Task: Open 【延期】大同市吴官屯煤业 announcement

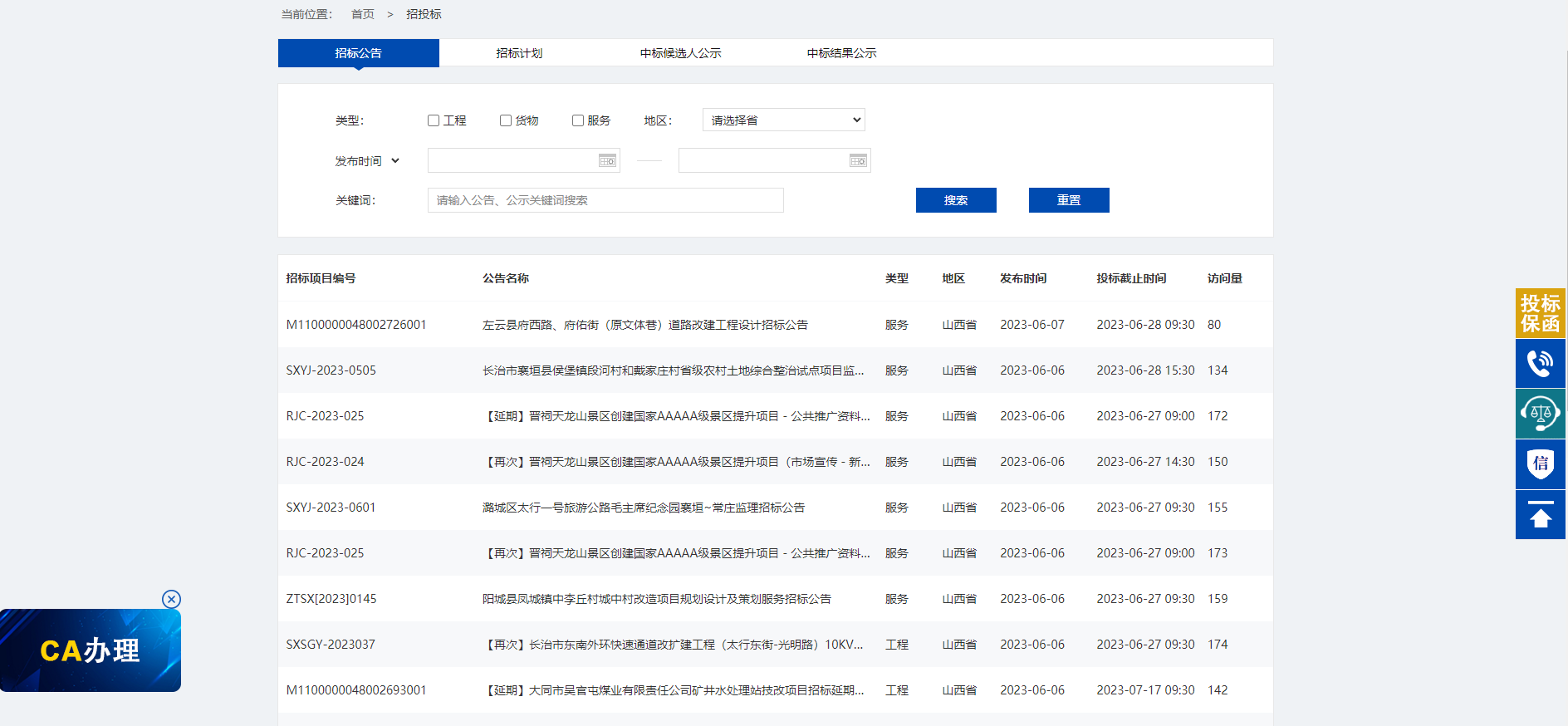Action: pos(674,690)
